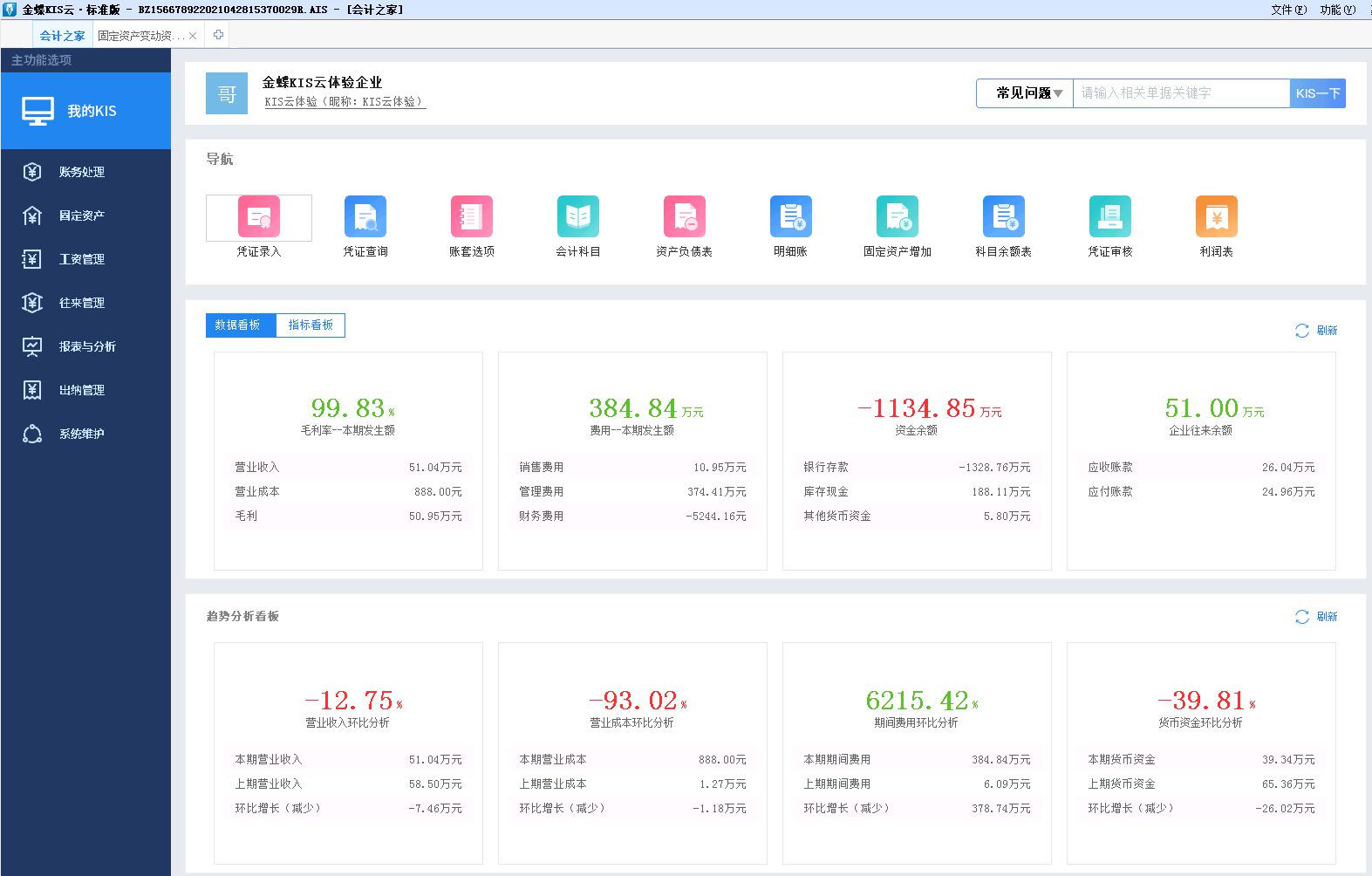Open 固定资产增加 icon in navigation
The width and height of the screenshot is (1372, 876).
tap(898, 216)
